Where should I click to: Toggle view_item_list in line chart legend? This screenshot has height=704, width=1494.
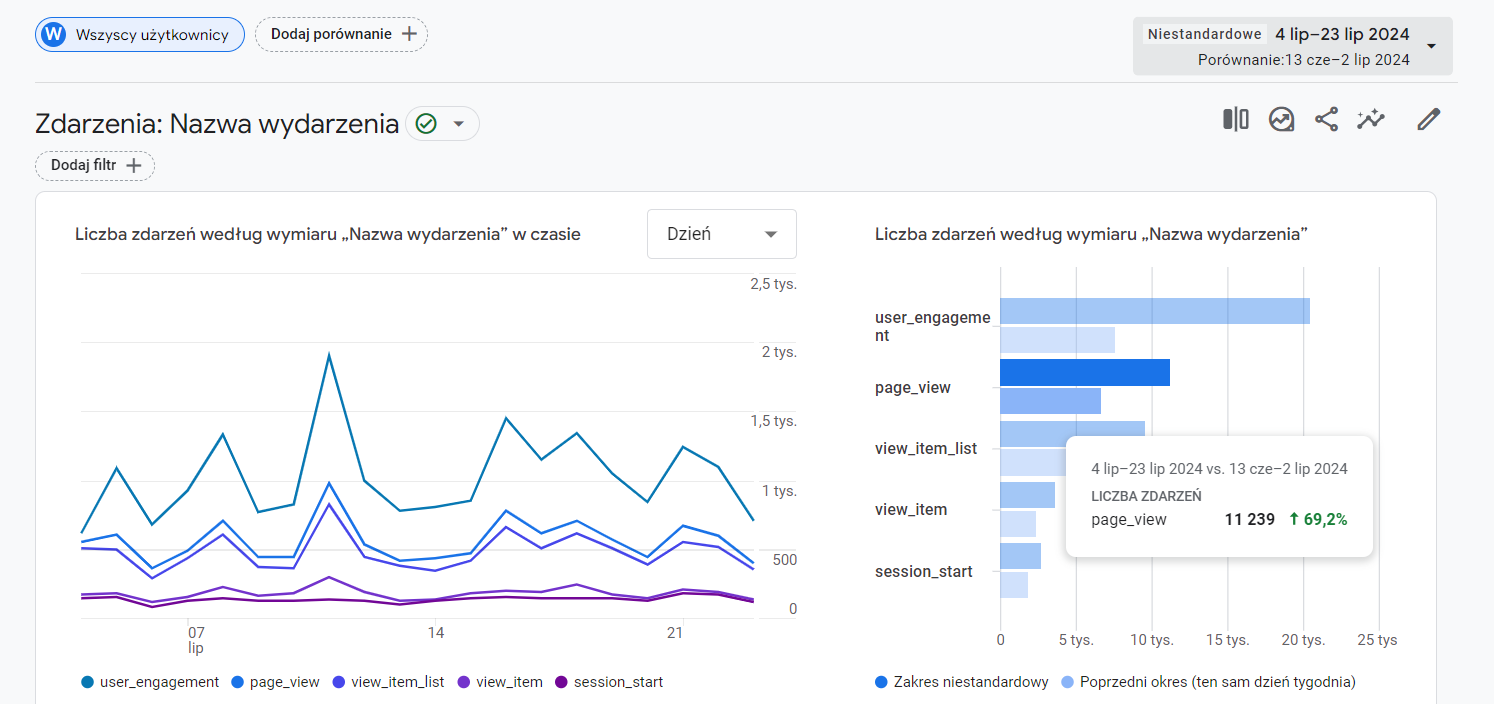388,682
